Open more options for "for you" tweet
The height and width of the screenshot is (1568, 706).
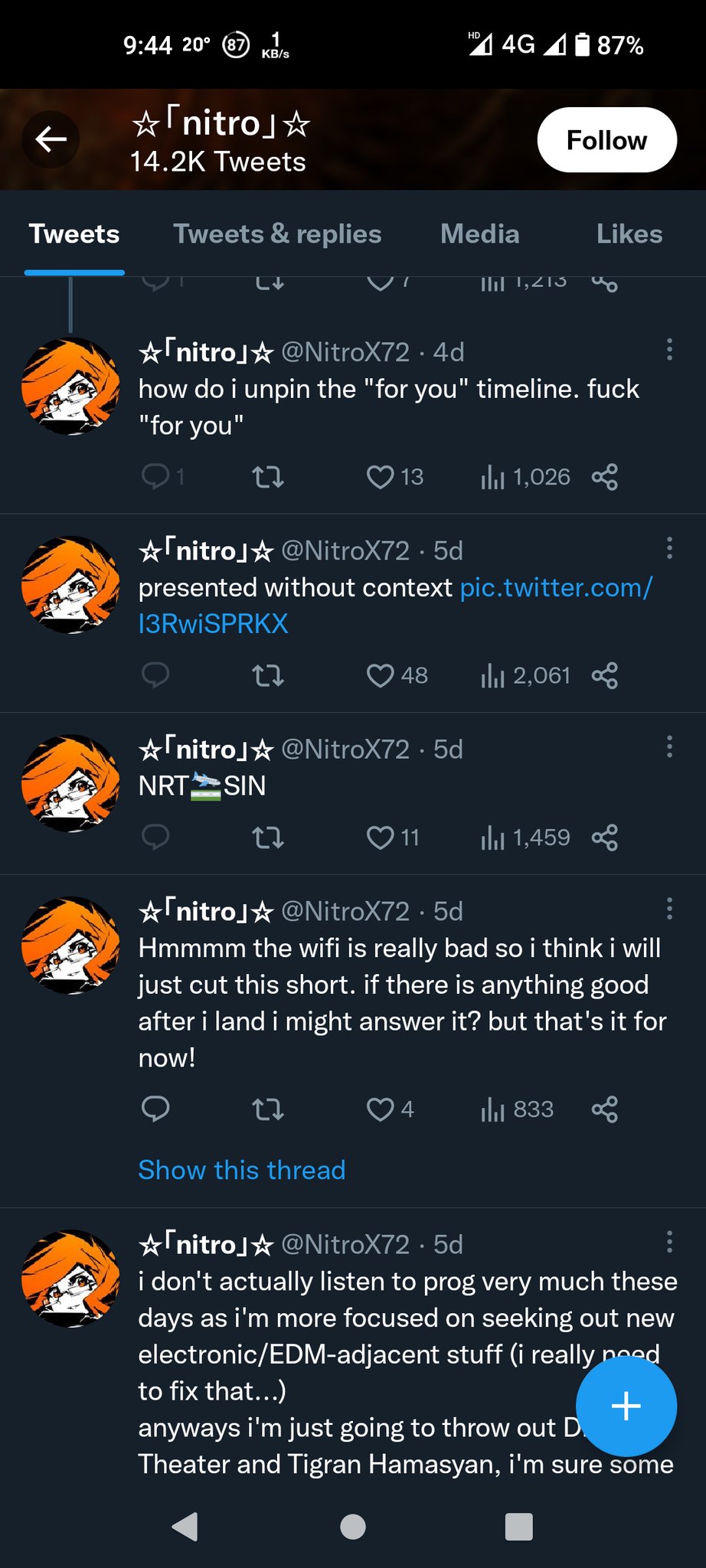pos(669,350)
